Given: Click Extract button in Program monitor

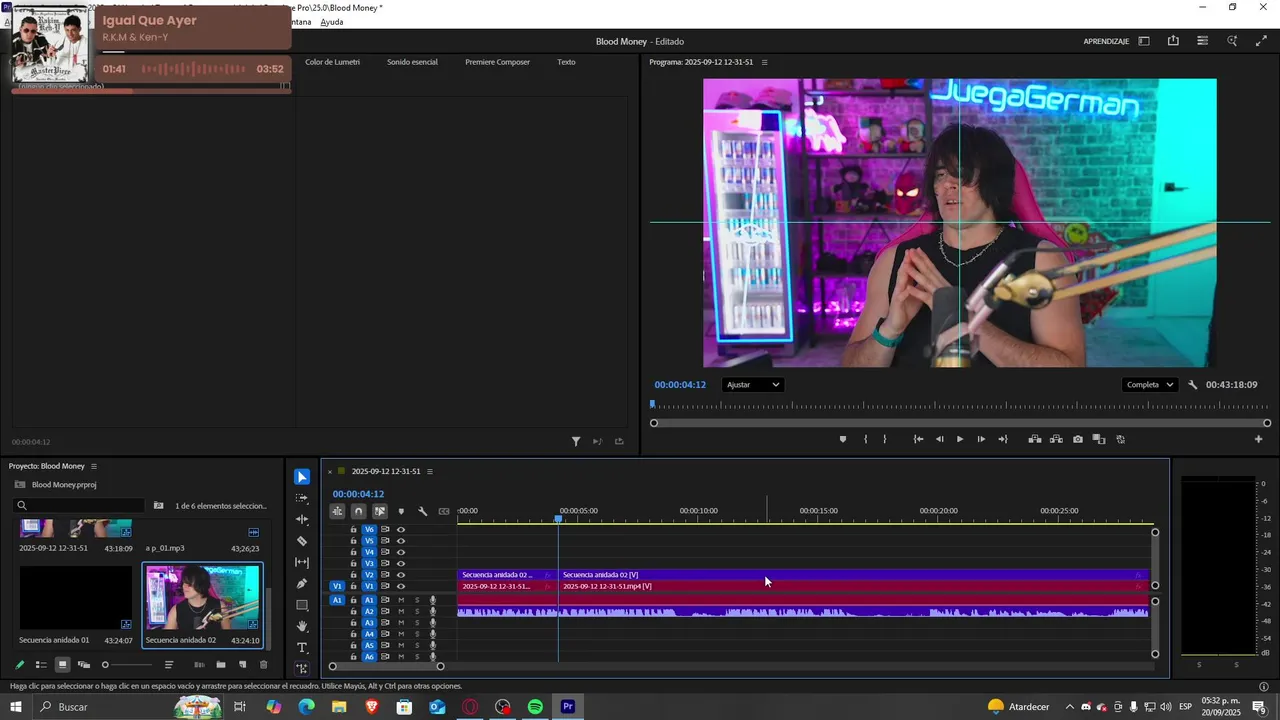Looking at the screenshot, I should [x=1056, y=439].
